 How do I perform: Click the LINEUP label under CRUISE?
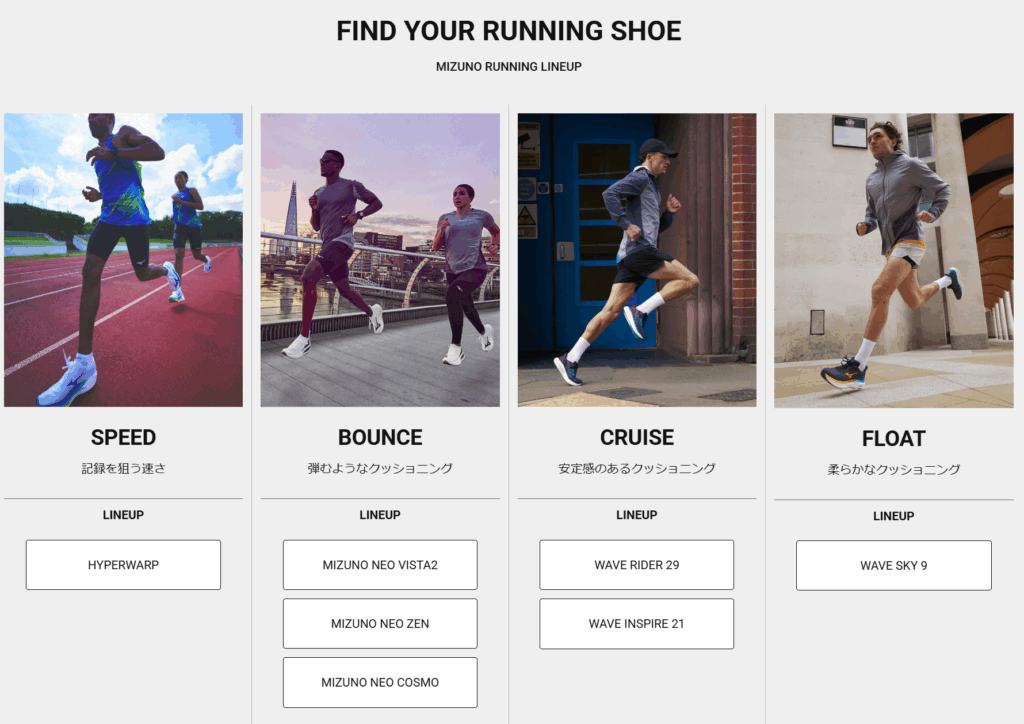pos(637,515)
